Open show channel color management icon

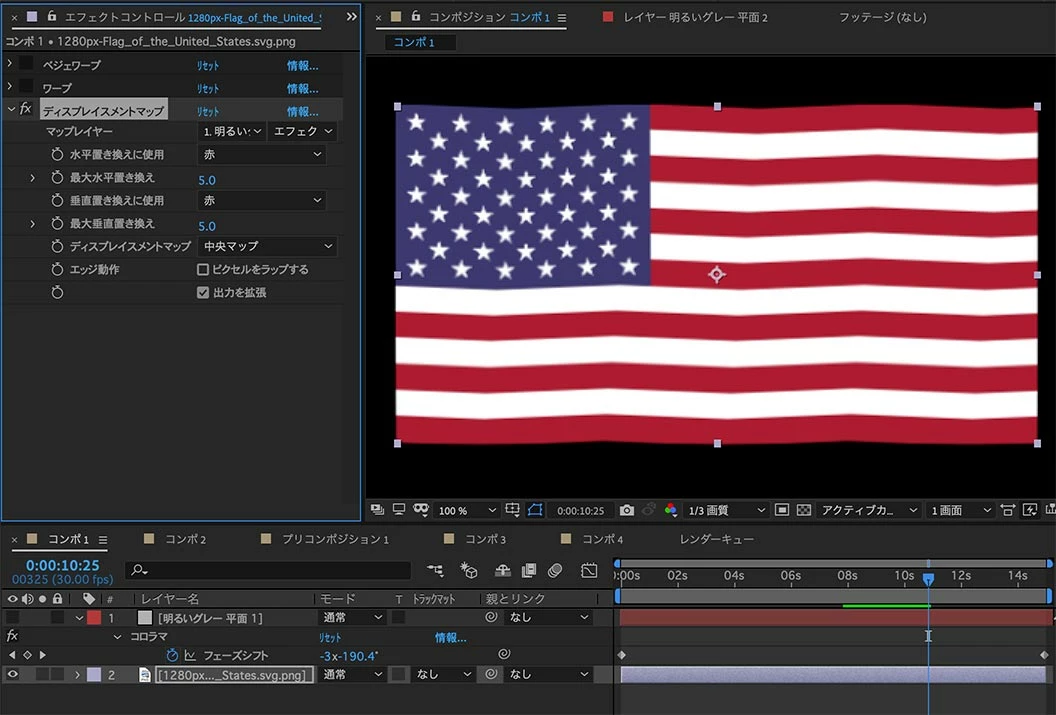(x=670, y=510)
